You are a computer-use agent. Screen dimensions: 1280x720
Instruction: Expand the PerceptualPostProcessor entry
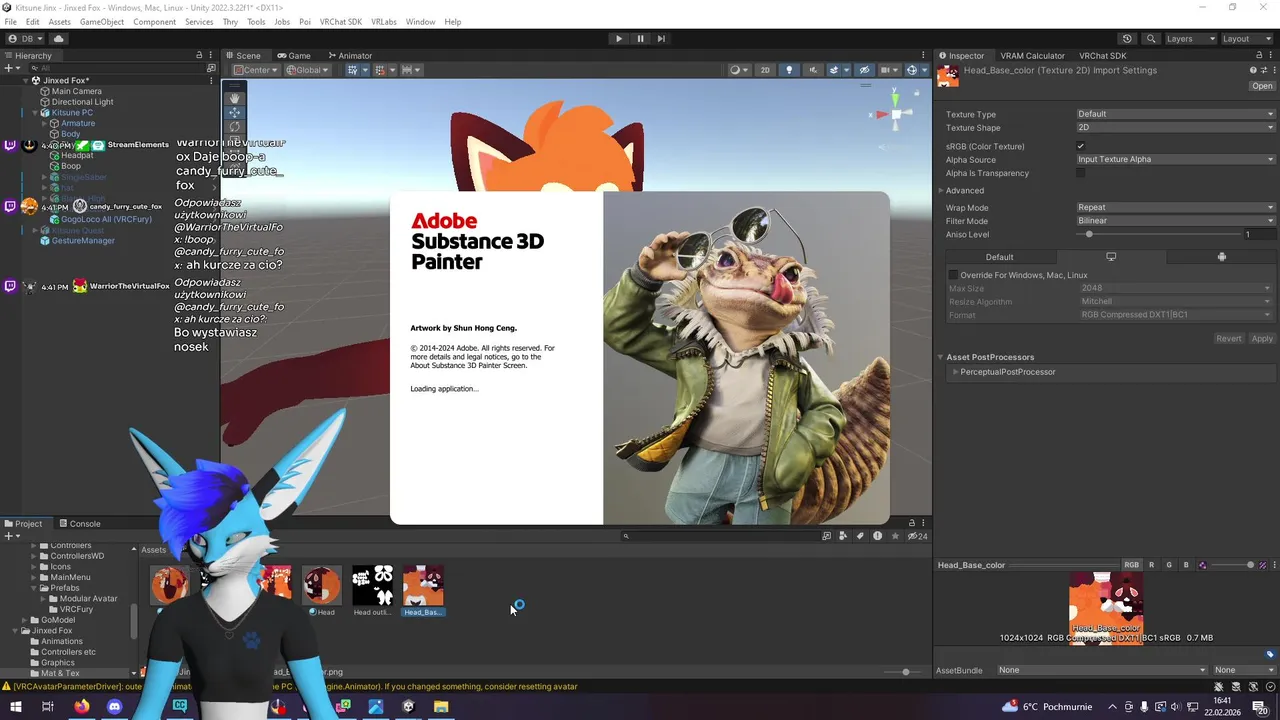click(x=955, y=372)
